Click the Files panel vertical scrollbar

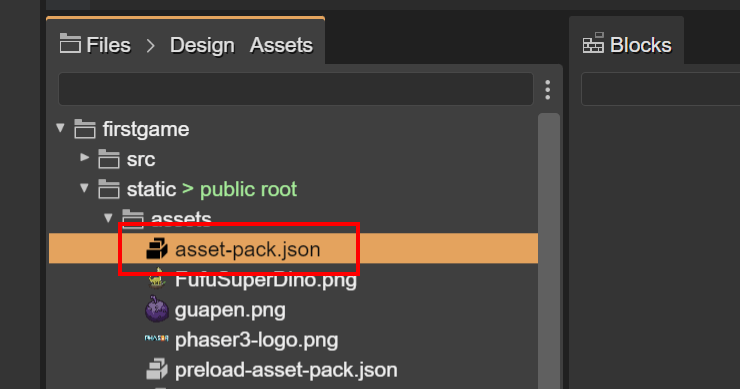(549, 250)
